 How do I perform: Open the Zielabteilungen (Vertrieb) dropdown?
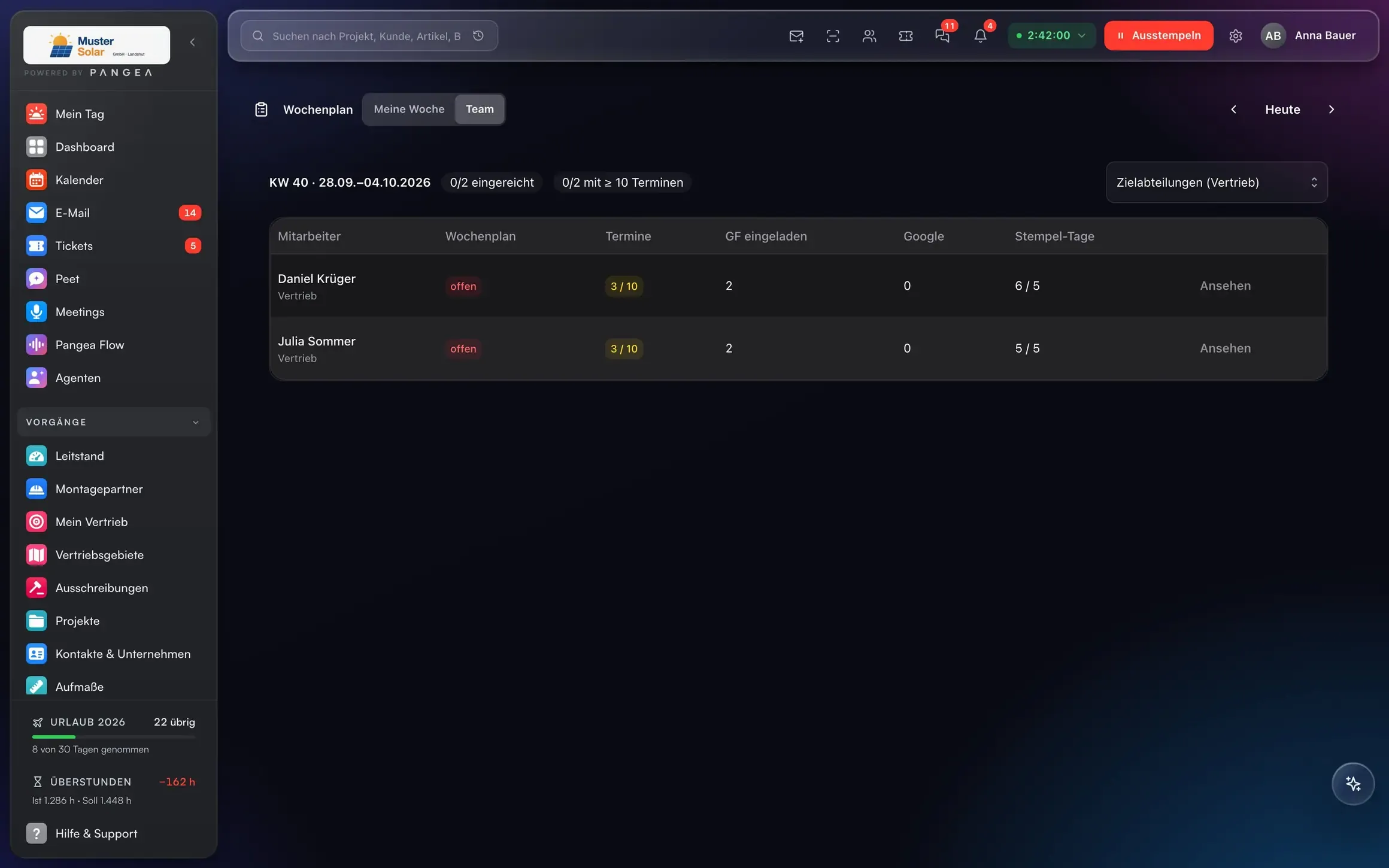1217,182
